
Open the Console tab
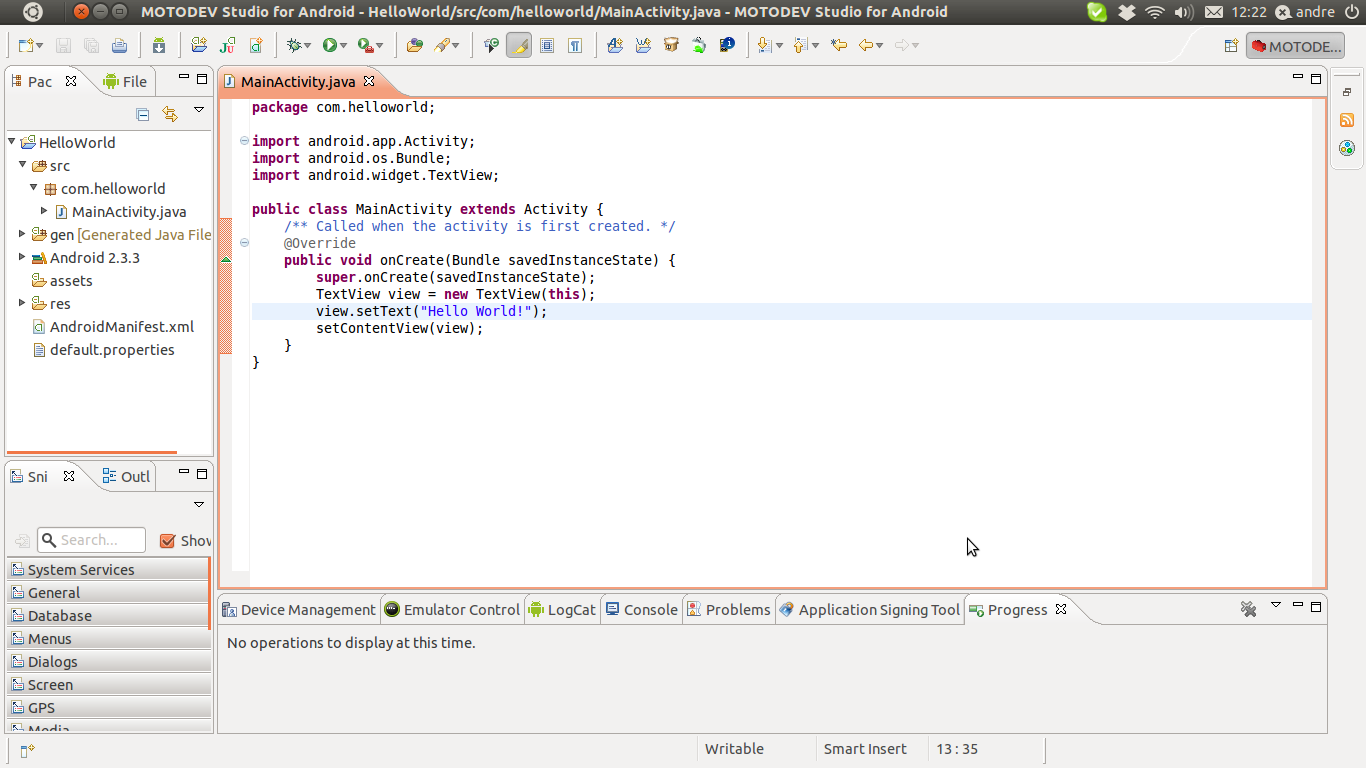pyautogui.click(x=641, y=610)
